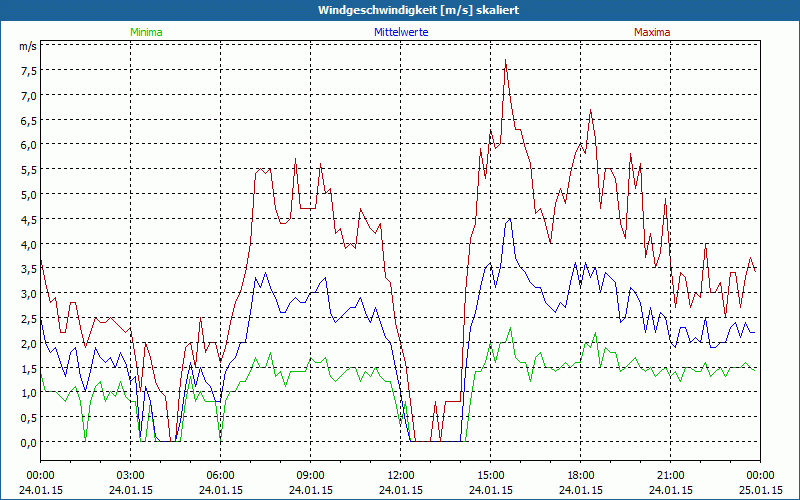This screenshot has width=800, height=500.
Task: Click the 03:00 time axis label
Action: pos(131,475)
